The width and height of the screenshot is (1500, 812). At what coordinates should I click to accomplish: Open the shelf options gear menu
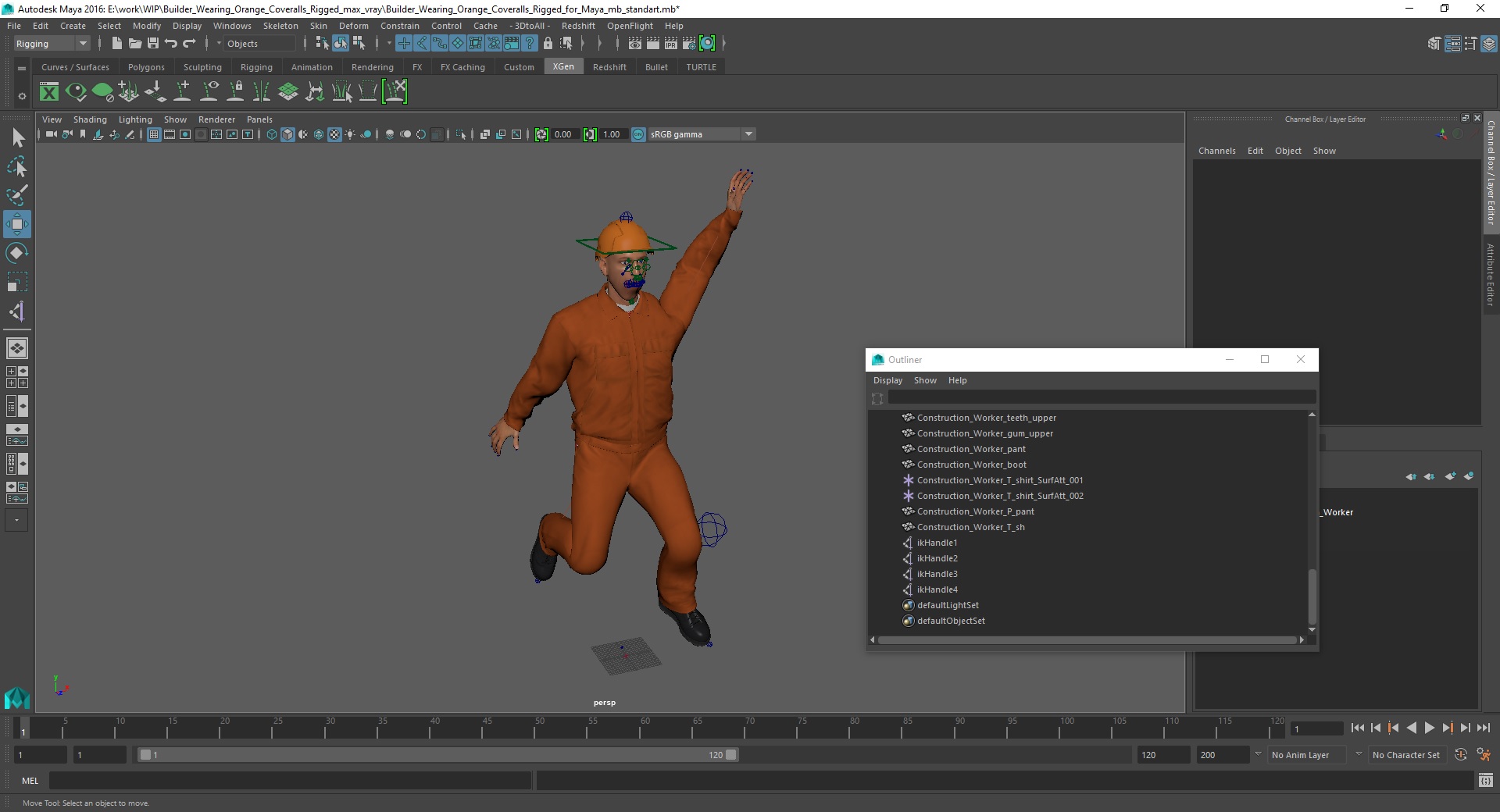tap(22, 96)
